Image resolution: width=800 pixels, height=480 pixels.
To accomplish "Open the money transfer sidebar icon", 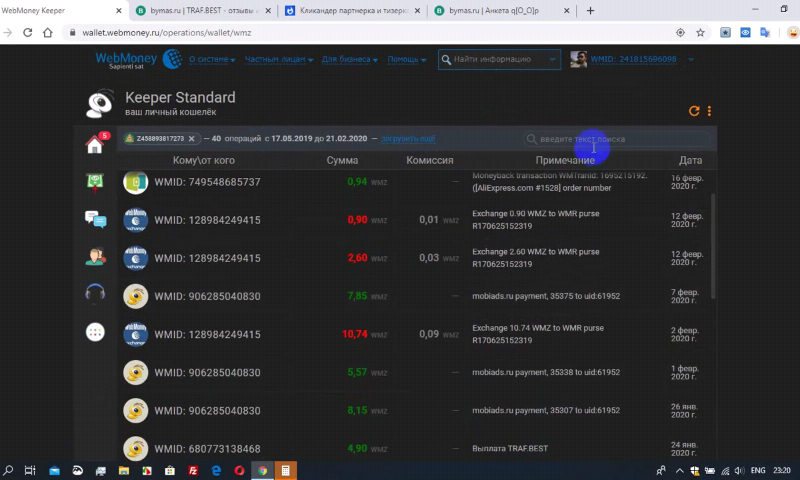I will click(x=95, y=182).
